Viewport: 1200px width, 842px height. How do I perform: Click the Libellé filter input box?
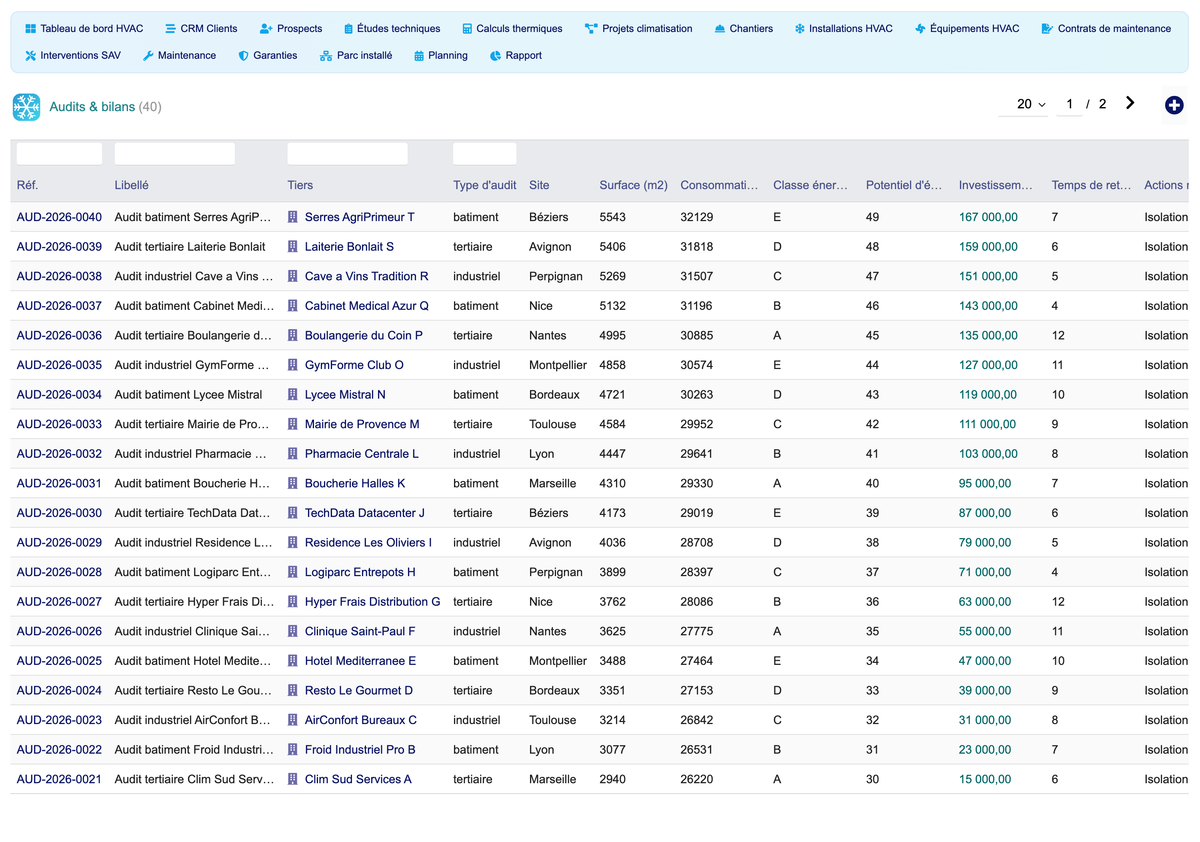pos(175,154)
